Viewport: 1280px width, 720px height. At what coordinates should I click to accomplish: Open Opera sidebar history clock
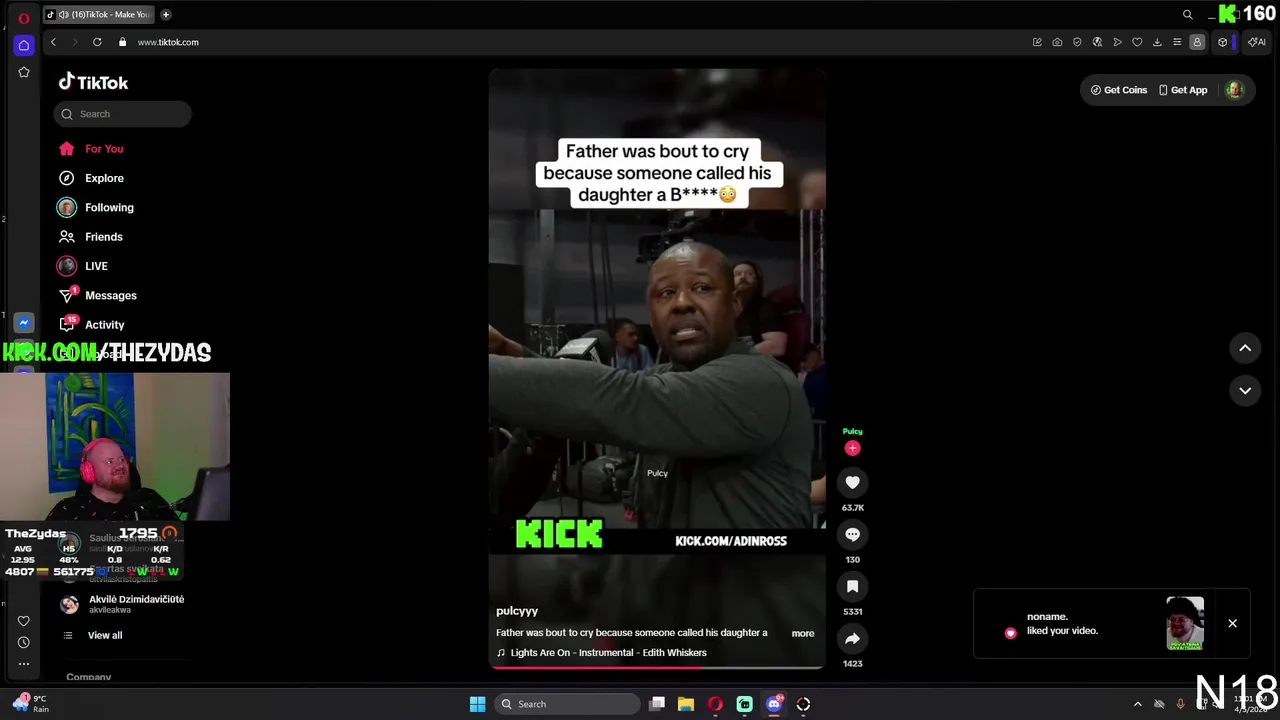coord(24,642)
